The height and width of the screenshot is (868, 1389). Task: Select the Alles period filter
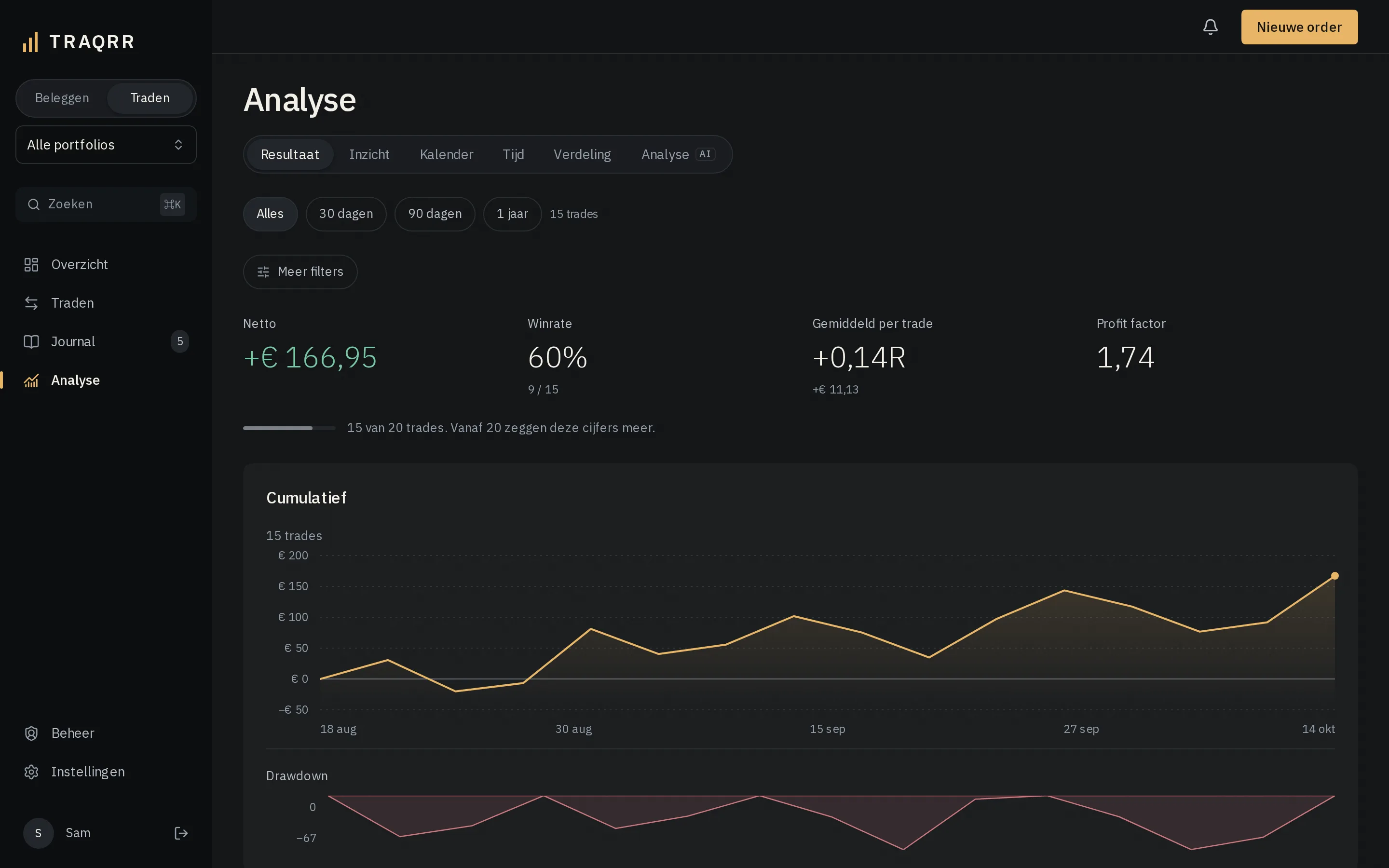(x=271, y=214)
